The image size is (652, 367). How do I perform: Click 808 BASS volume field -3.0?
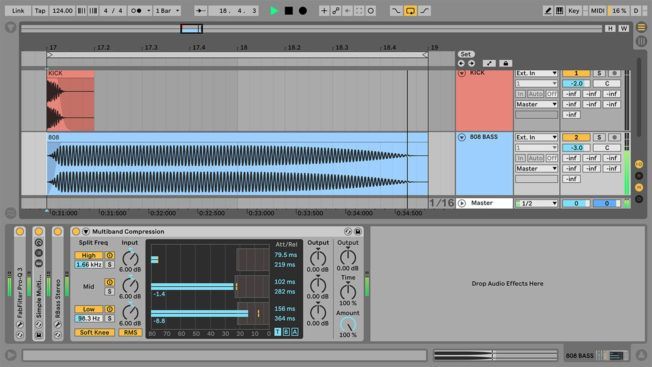(576, 148)
